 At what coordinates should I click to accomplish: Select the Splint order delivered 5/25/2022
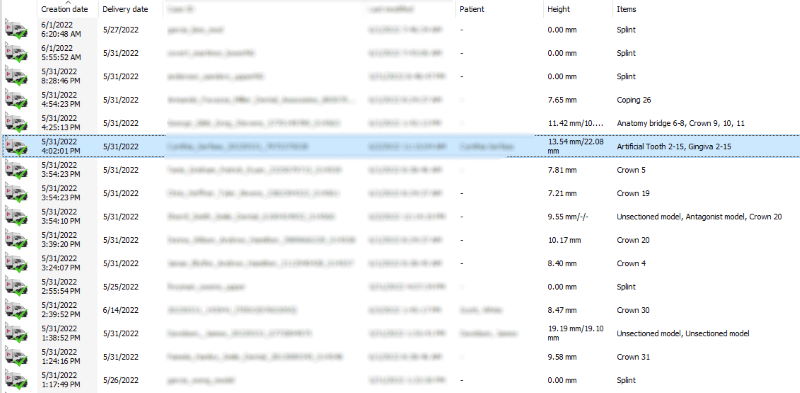[x=400, y=287]
